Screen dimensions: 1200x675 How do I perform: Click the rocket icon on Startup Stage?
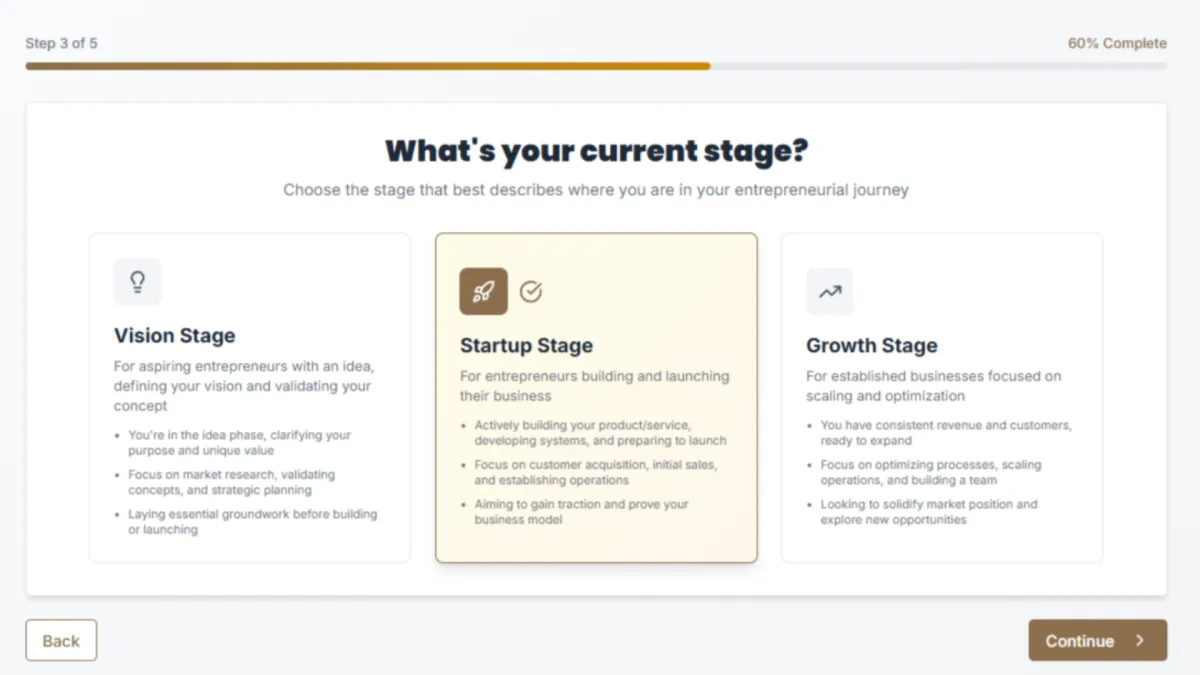483,292
